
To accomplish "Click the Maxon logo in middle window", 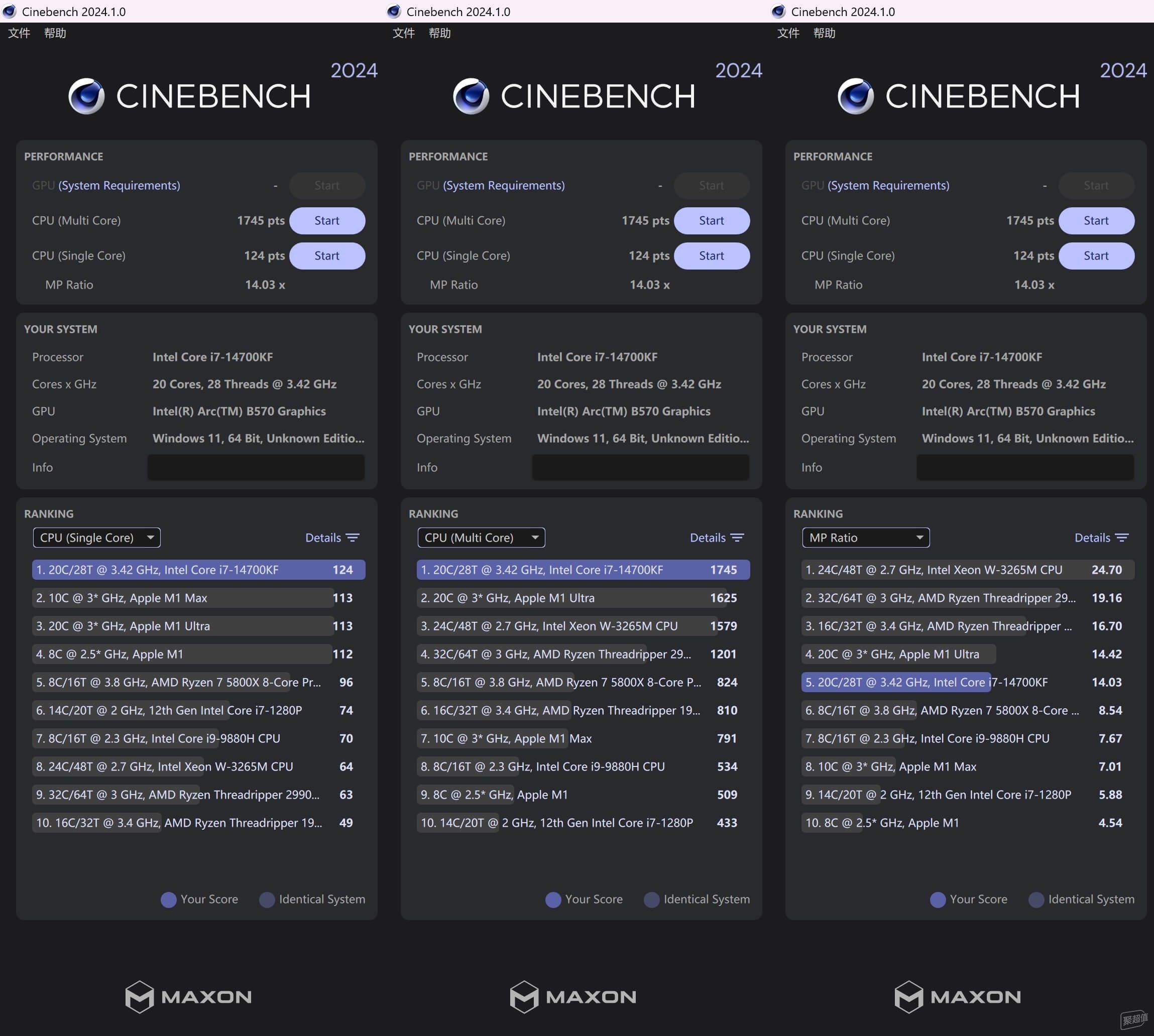I will click(573, 997).
